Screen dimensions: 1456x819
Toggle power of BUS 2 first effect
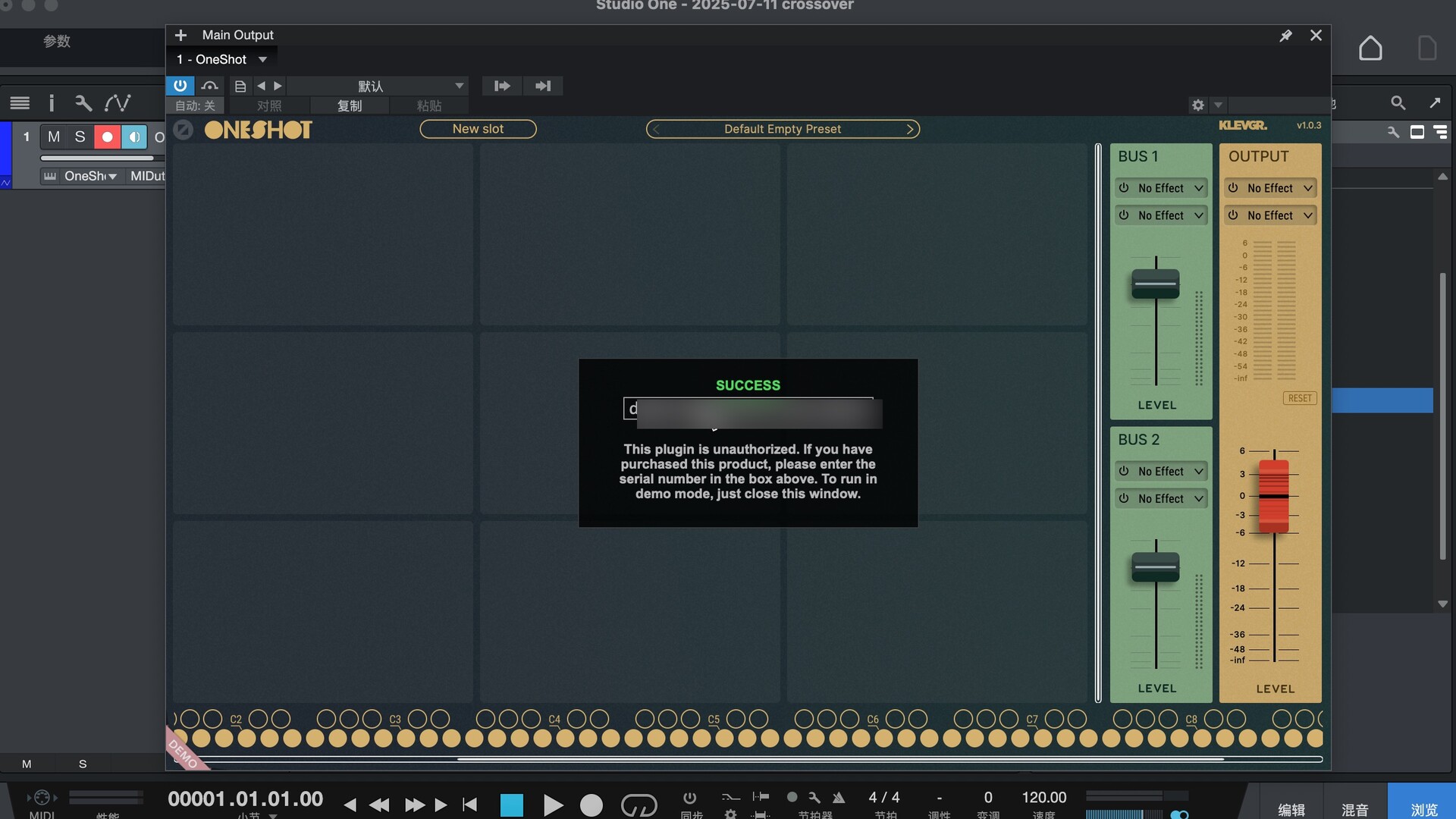click(1124, 471)
